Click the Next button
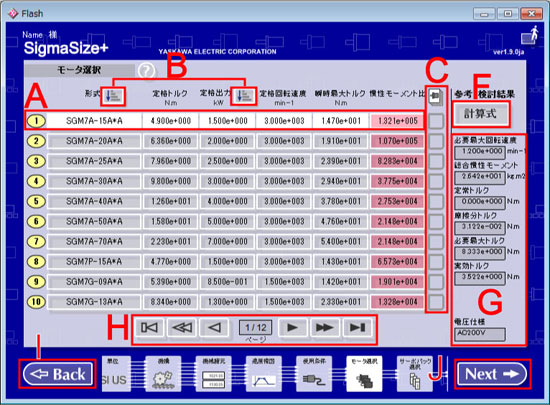Image resolution: width=550 pixels, height=405 pixels. point(492,374)
